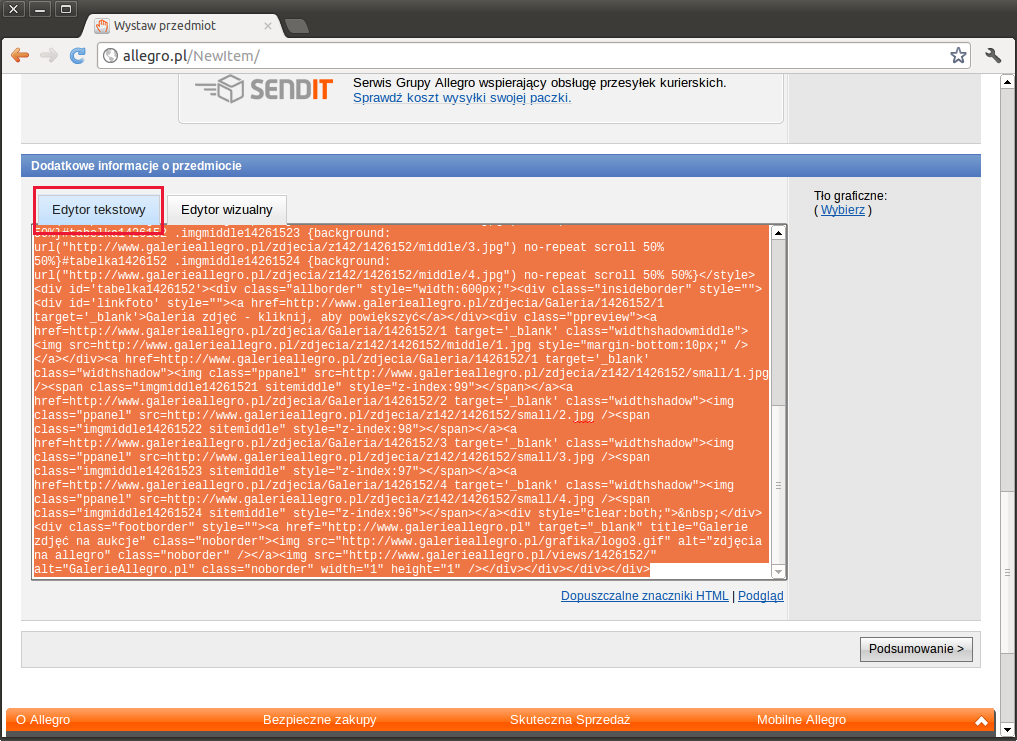Screen dimensions: 1017x741
Task: Click the page scrollbar up arrow
Action: coord(1007,82)
